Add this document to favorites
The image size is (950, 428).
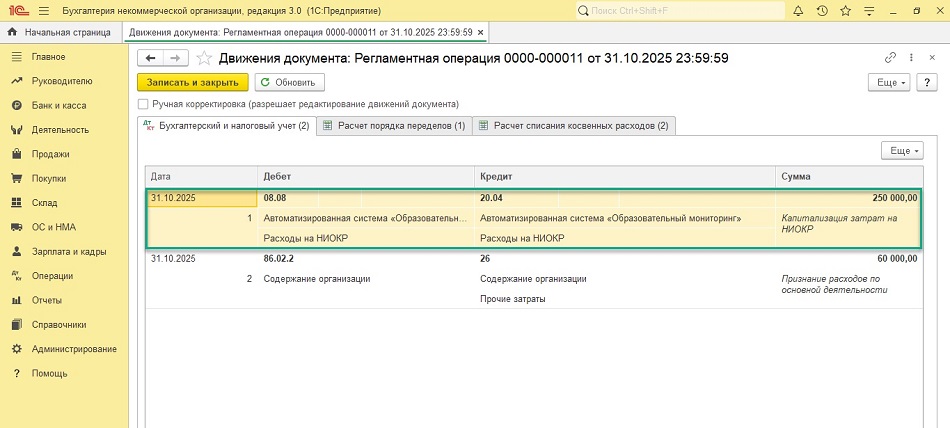204,58
